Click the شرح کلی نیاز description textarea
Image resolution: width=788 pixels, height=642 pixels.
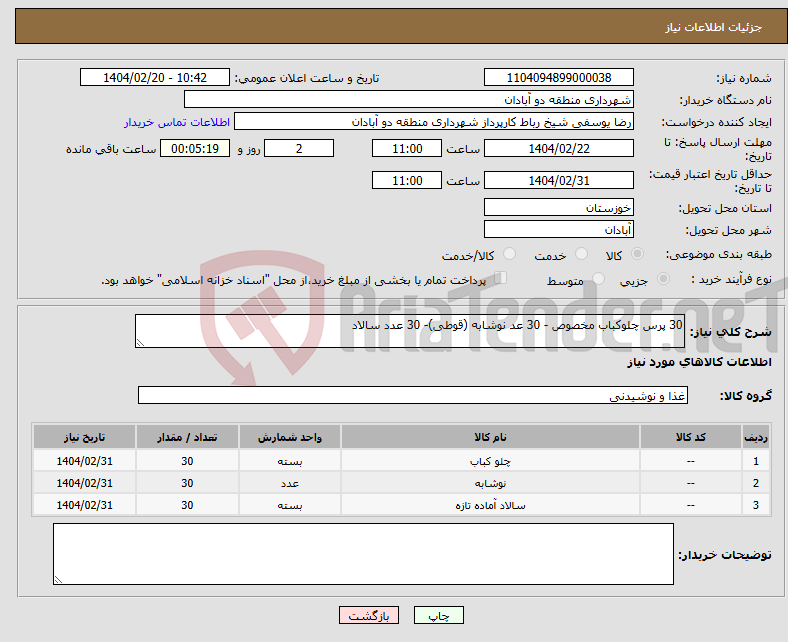pos(410,331)
